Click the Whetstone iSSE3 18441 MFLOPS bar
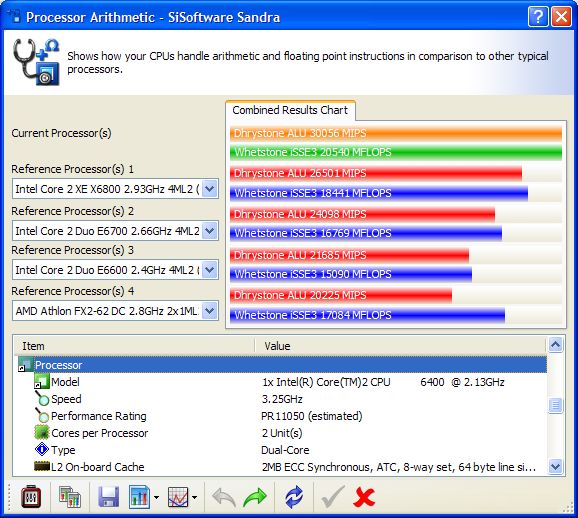The width and height of the screenshot is (578, 518). pyautogui.click(x=379, y=193)
